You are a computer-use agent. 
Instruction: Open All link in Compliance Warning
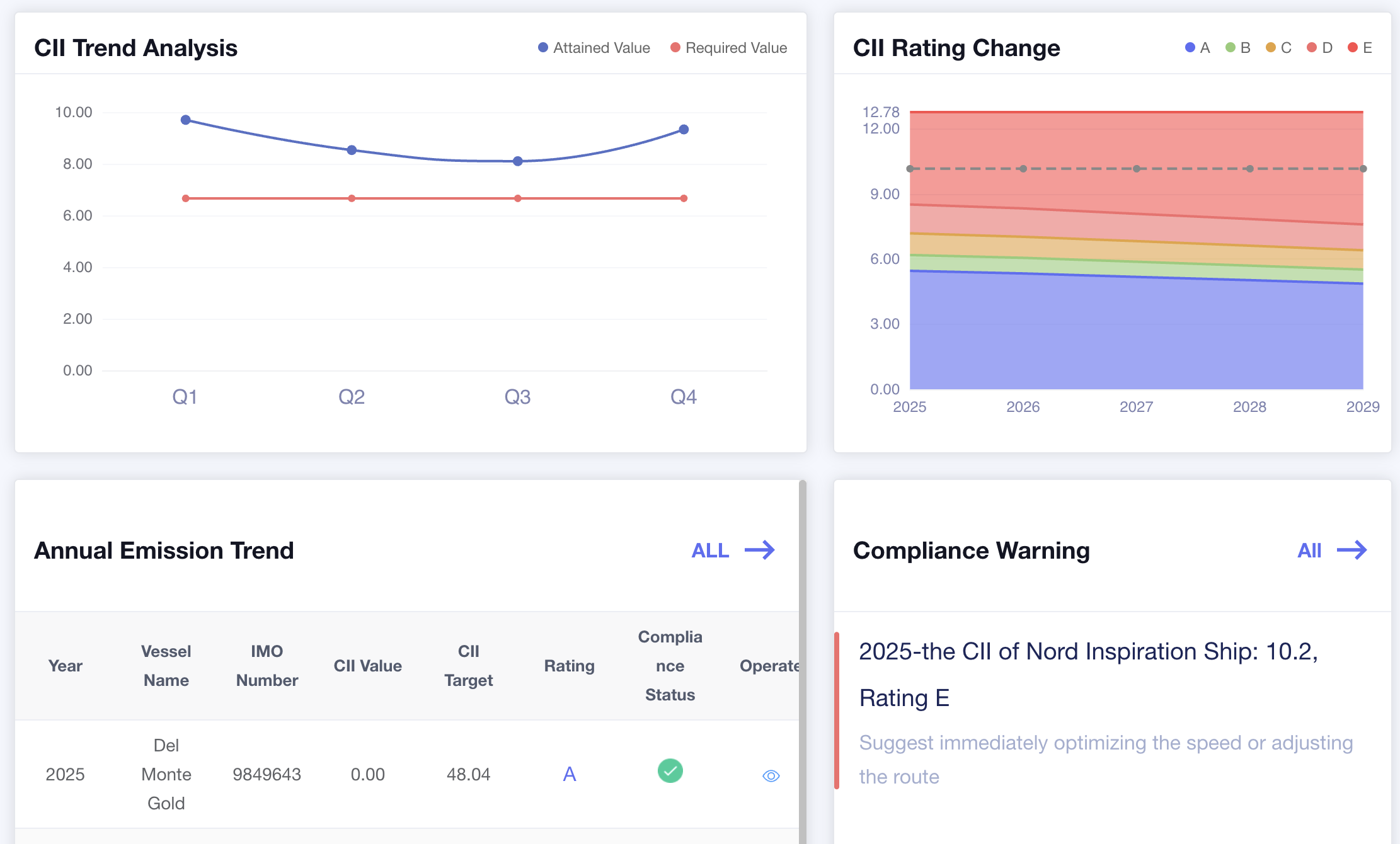pyautogui.click(x=1309, y=550)
